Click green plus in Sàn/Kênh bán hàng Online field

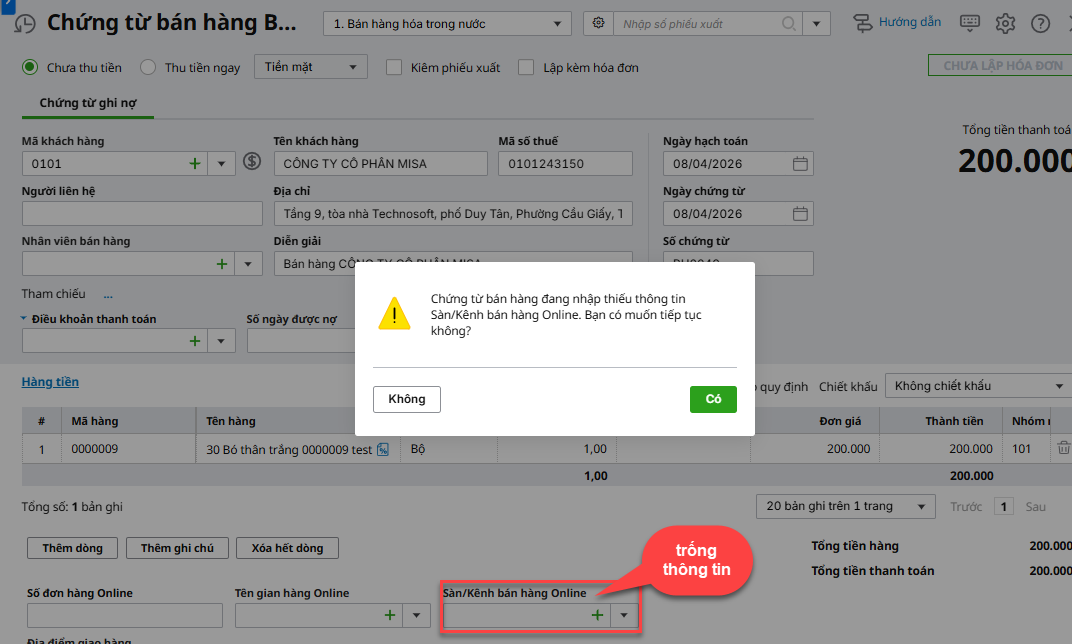597,615
